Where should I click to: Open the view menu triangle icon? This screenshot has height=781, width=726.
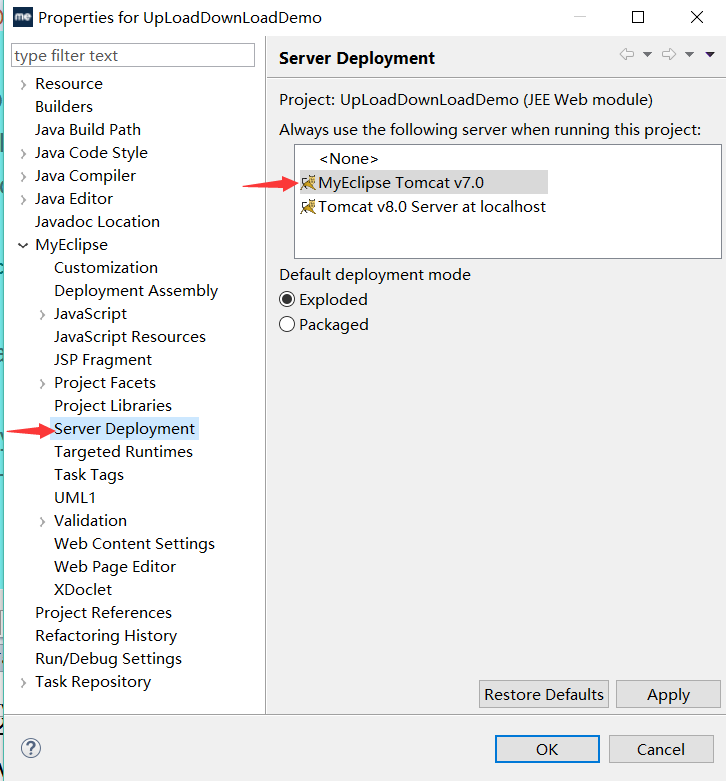click(710, 54)
